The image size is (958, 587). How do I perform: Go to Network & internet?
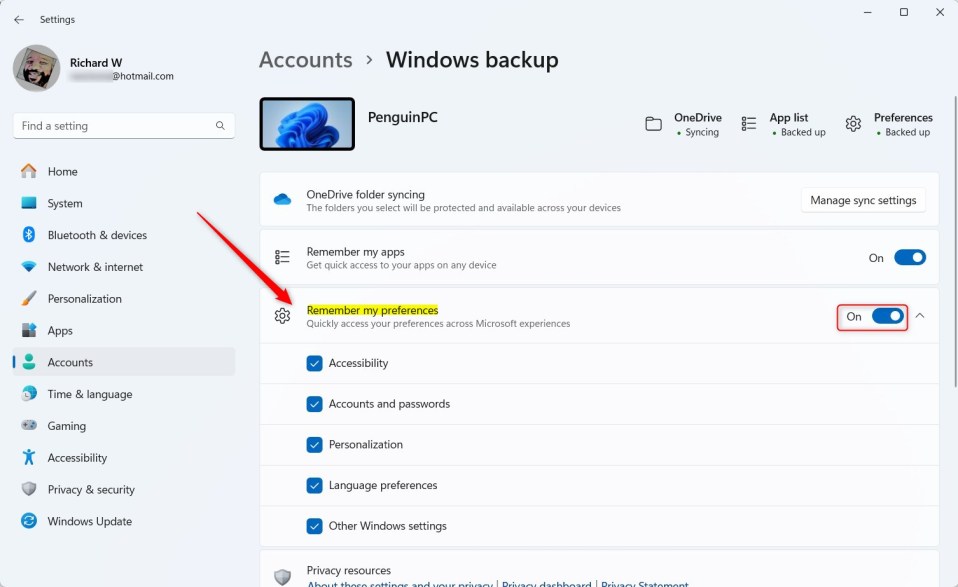coord(124,267)
